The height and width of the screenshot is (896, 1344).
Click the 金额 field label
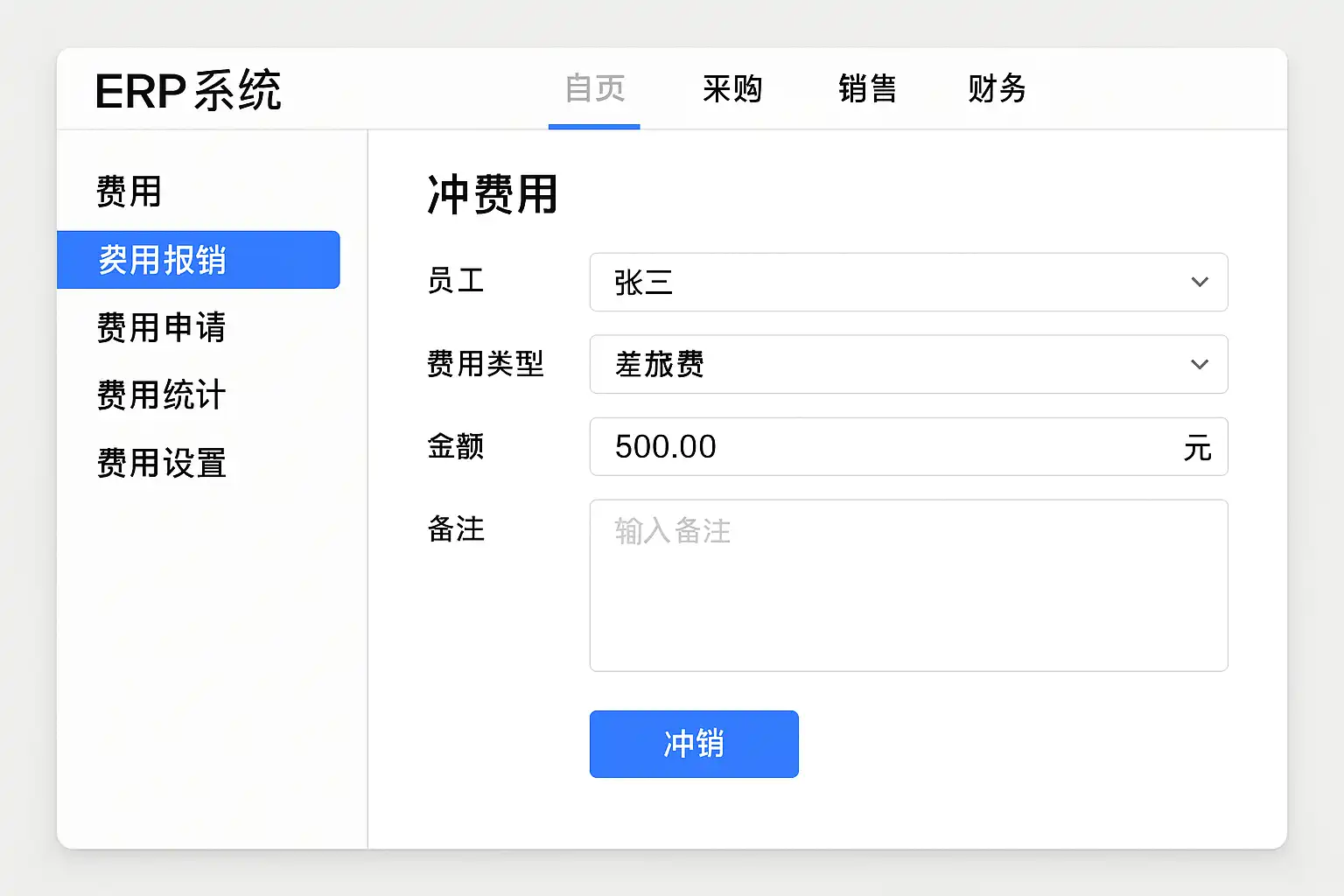coord(455,446)
